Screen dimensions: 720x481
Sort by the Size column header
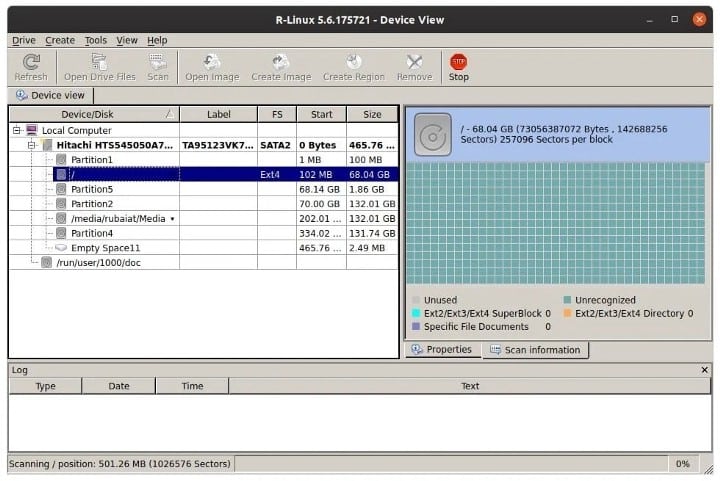tap(372, 114)
